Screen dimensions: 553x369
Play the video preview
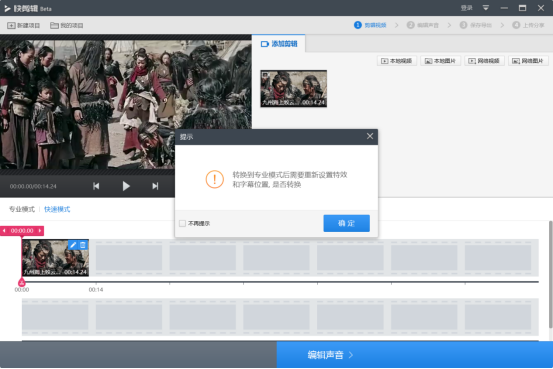[x=126, y=186]
